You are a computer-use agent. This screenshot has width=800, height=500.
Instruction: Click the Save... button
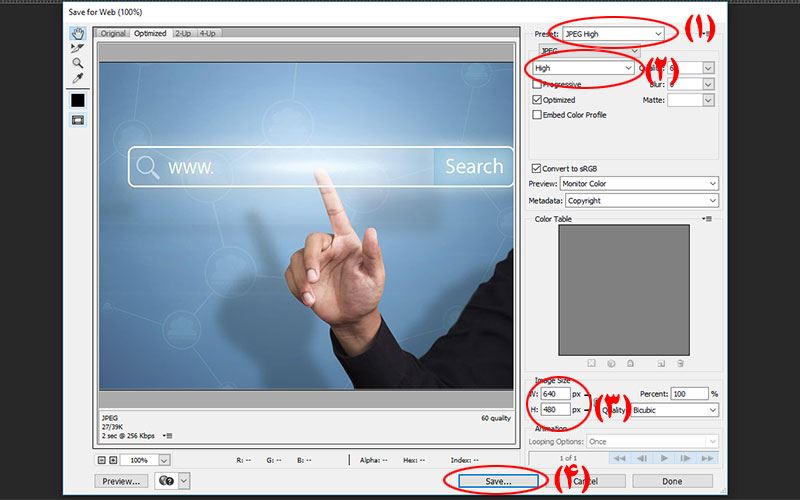click(x=498, y=481)
